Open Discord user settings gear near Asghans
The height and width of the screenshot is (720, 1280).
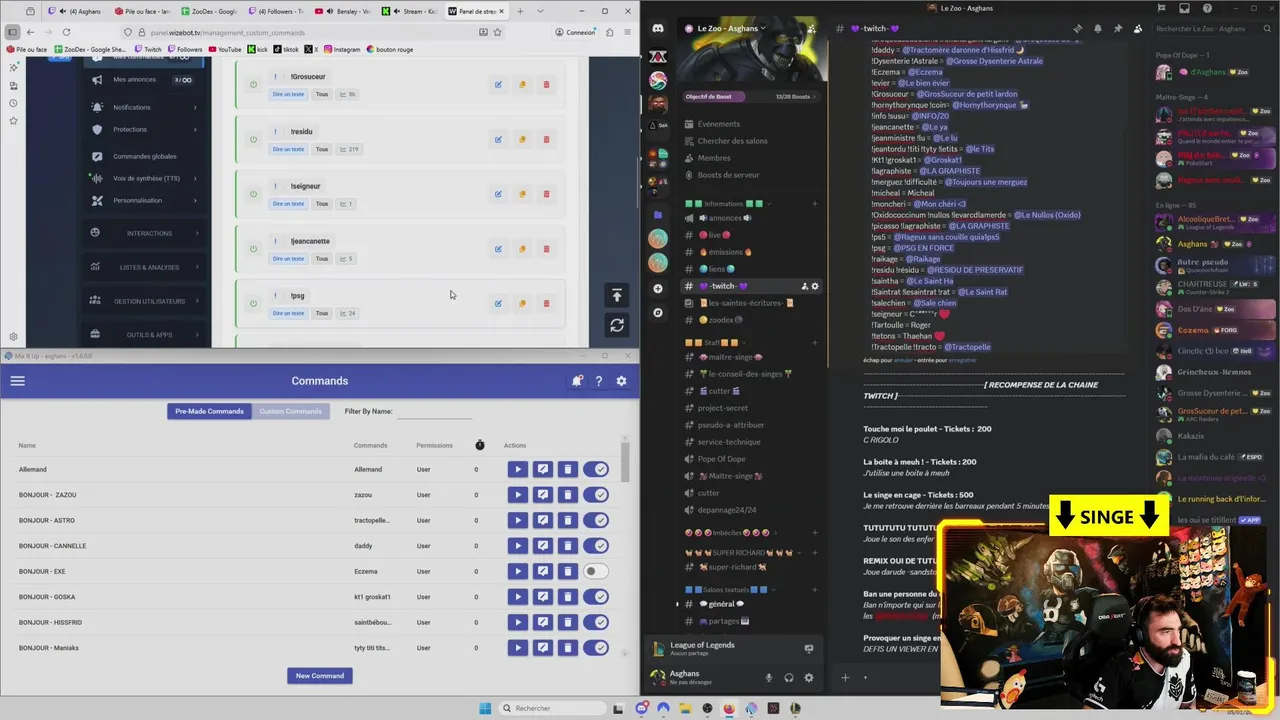[809, 678]
